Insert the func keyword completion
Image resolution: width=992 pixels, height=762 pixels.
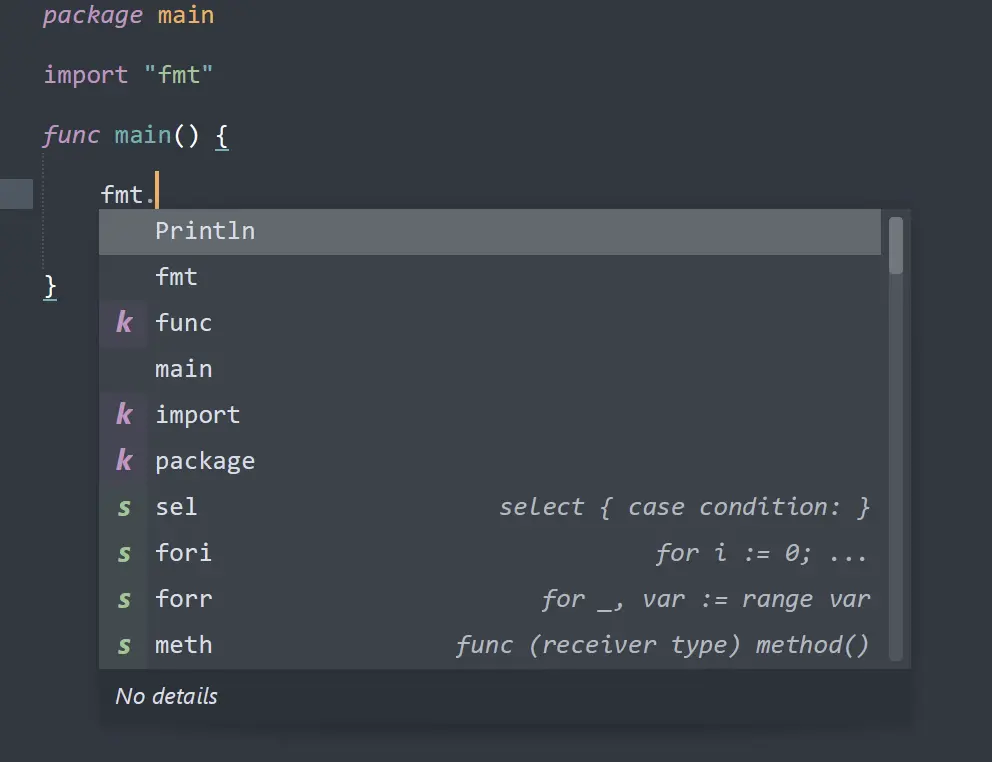point(184,323)
